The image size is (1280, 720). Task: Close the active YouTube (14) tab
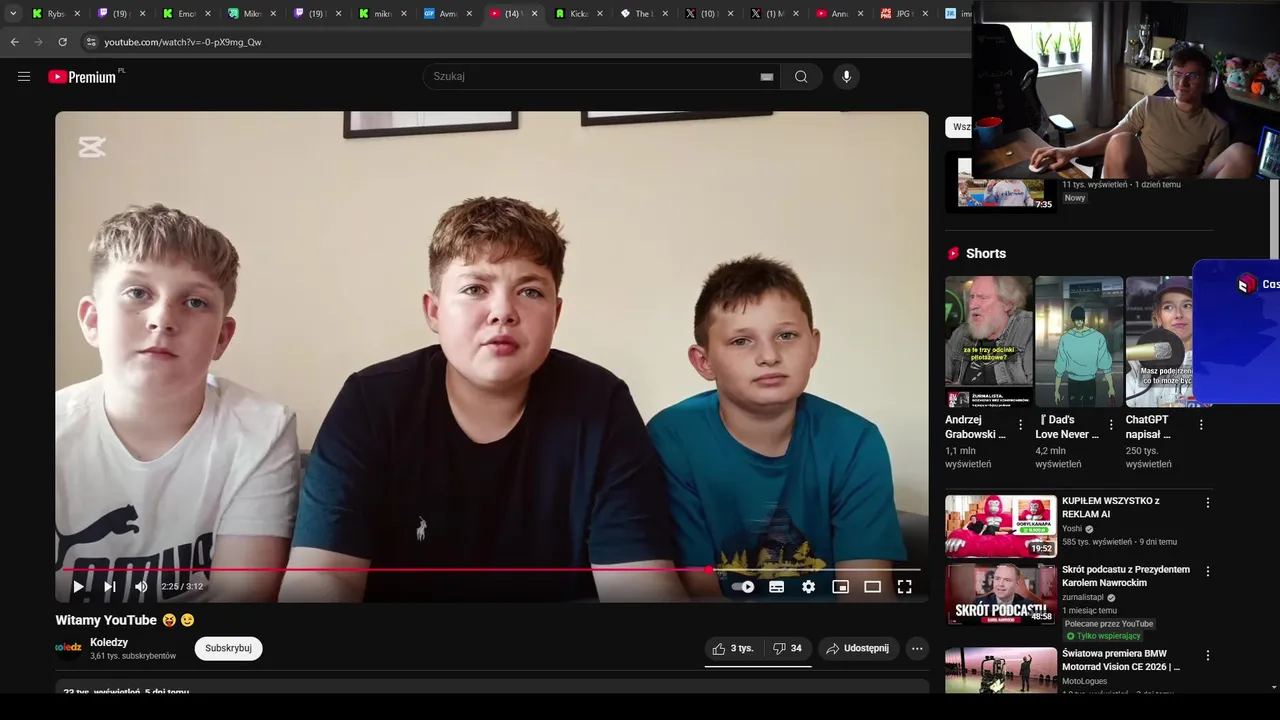point(534,14)
